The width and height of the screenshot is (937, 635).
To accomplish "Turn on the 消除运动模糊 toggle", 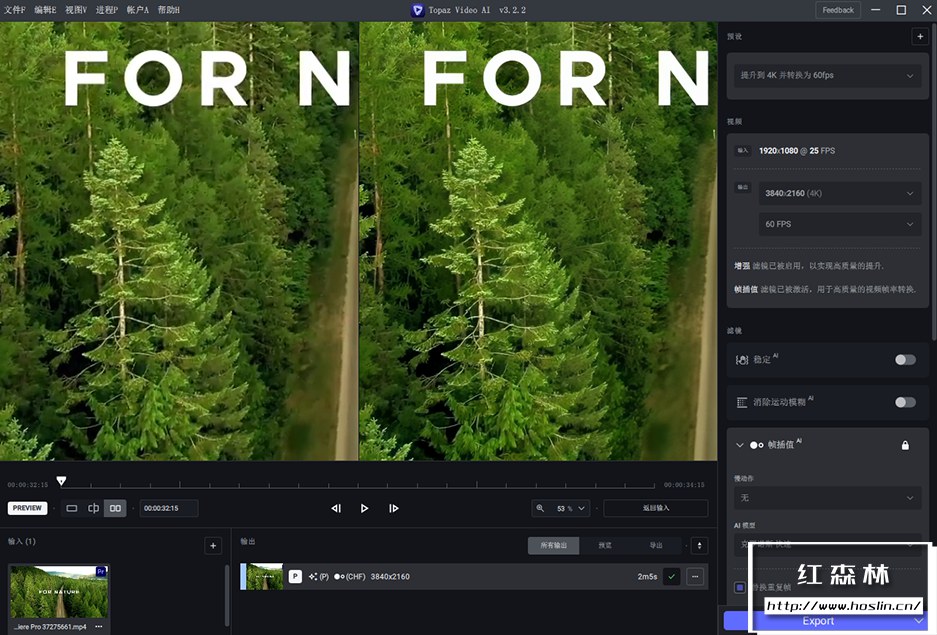I will tap(904, 402).
